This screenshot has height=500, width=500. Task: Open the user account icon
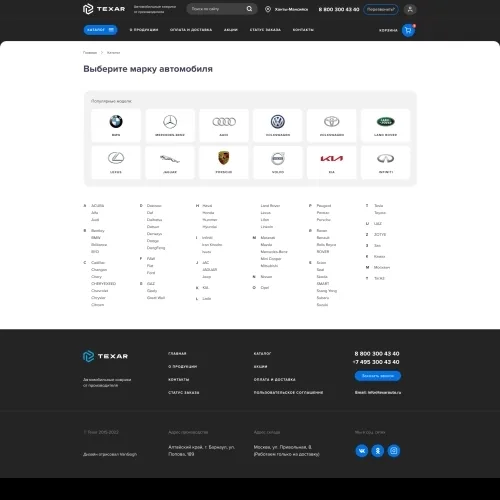pos(410,9)
